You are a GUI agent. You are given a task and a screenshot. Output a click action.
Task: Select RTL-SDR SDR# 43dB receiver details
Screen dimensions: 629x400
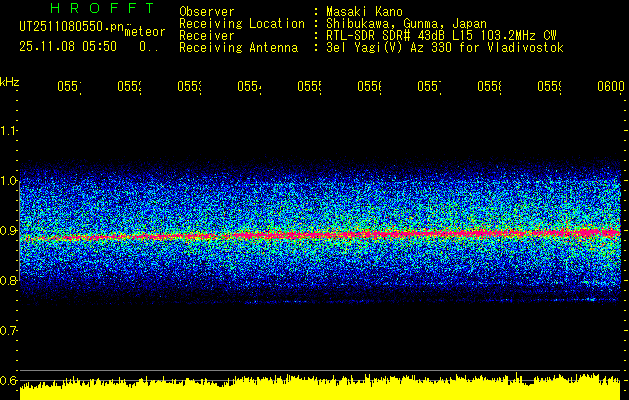(441, 36)
